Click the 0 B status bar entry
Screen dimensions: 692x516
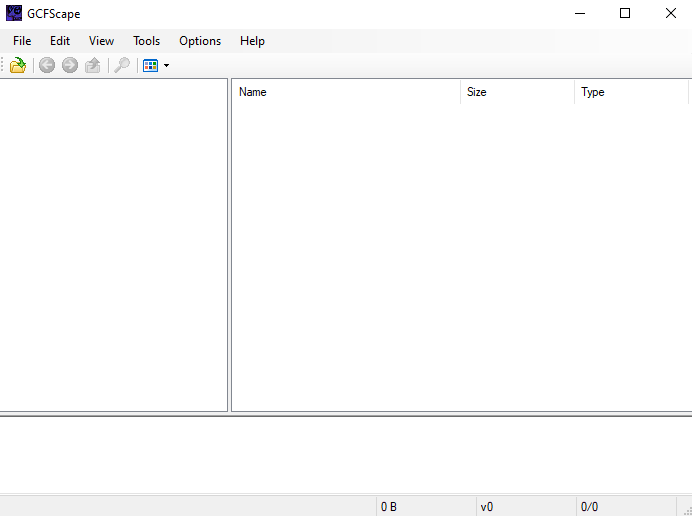(x=426, y=507)
